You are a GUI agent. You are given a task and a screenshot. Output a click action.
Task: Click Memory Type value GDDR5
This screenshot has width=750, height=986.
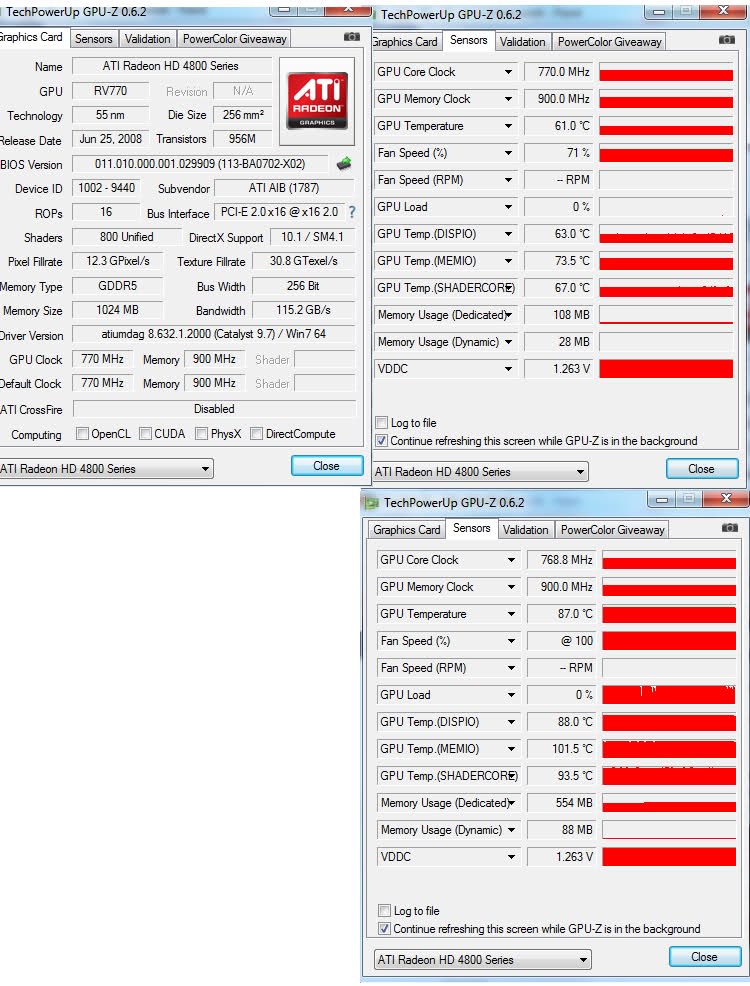(118, 286)
